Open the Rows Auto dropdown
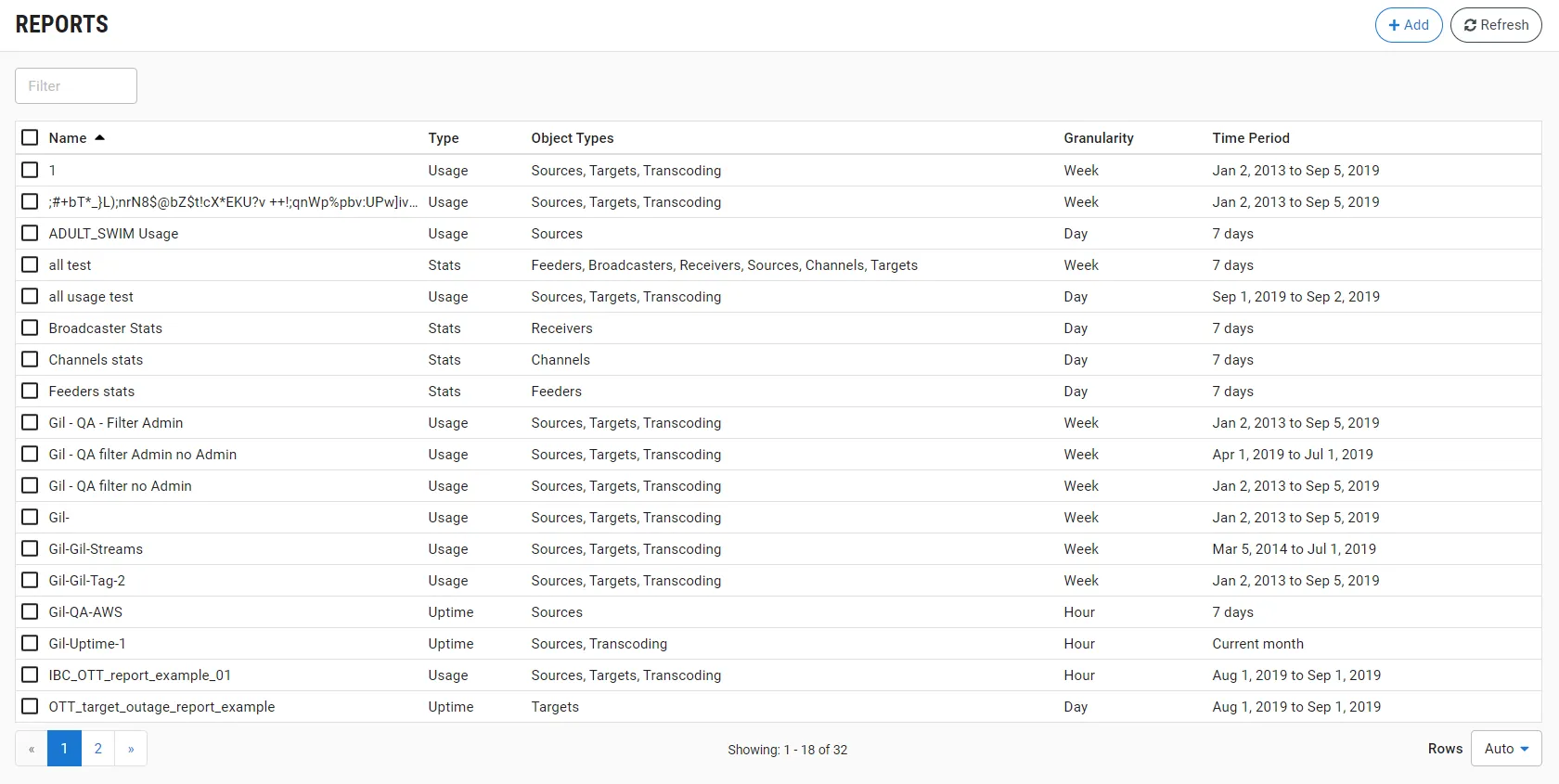Viewport: 1559px width, 784px height. [1506, 749]
